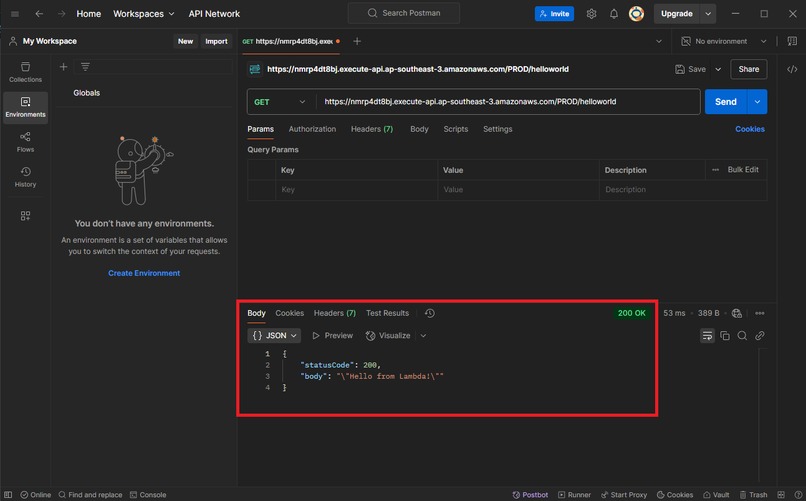
Task: Go back with the left arrow
Action: 39,14
